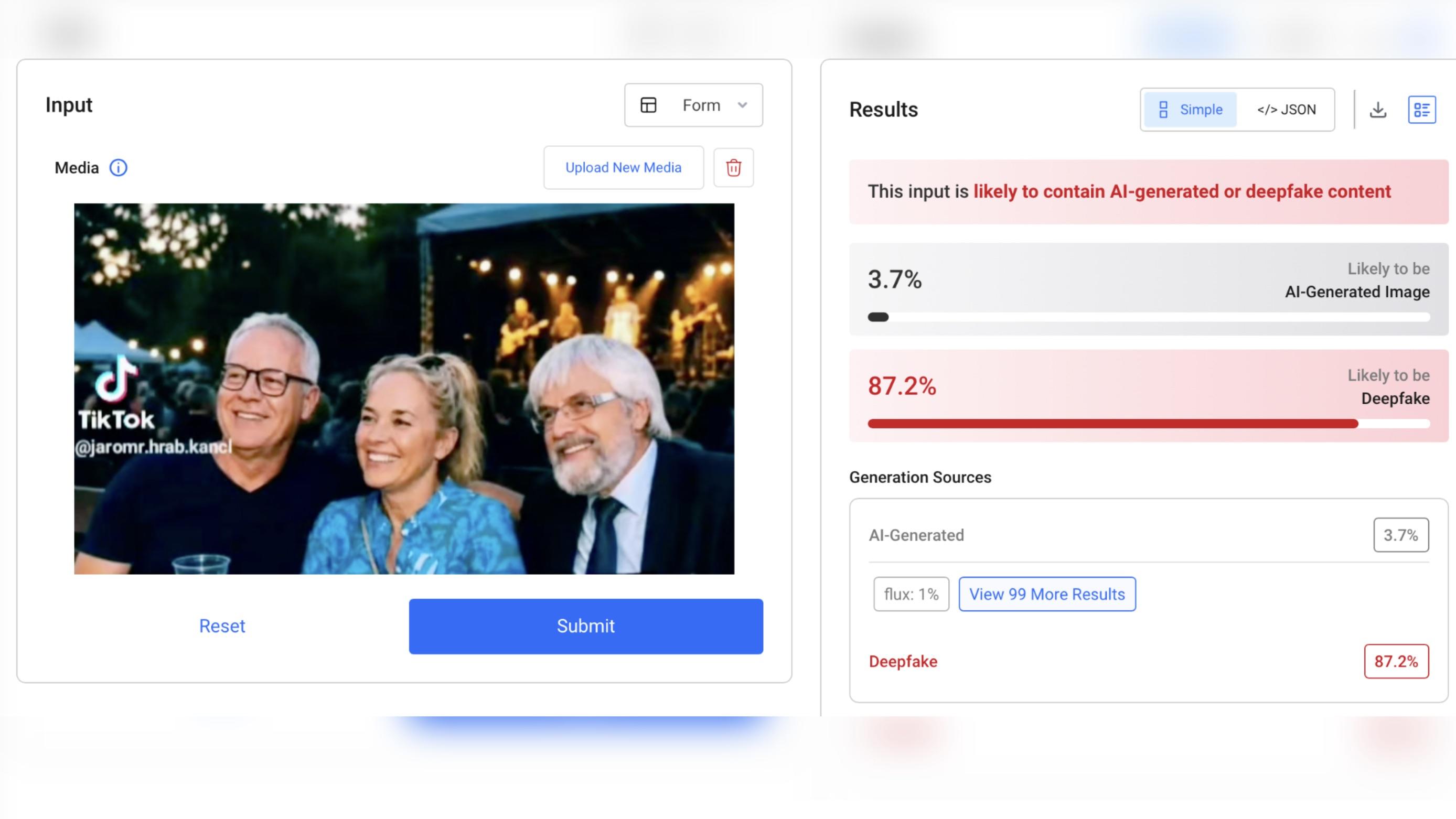The height and width of the screenshot is (819, 1456).
Task: Reset the input form
Action: [222, 626]
